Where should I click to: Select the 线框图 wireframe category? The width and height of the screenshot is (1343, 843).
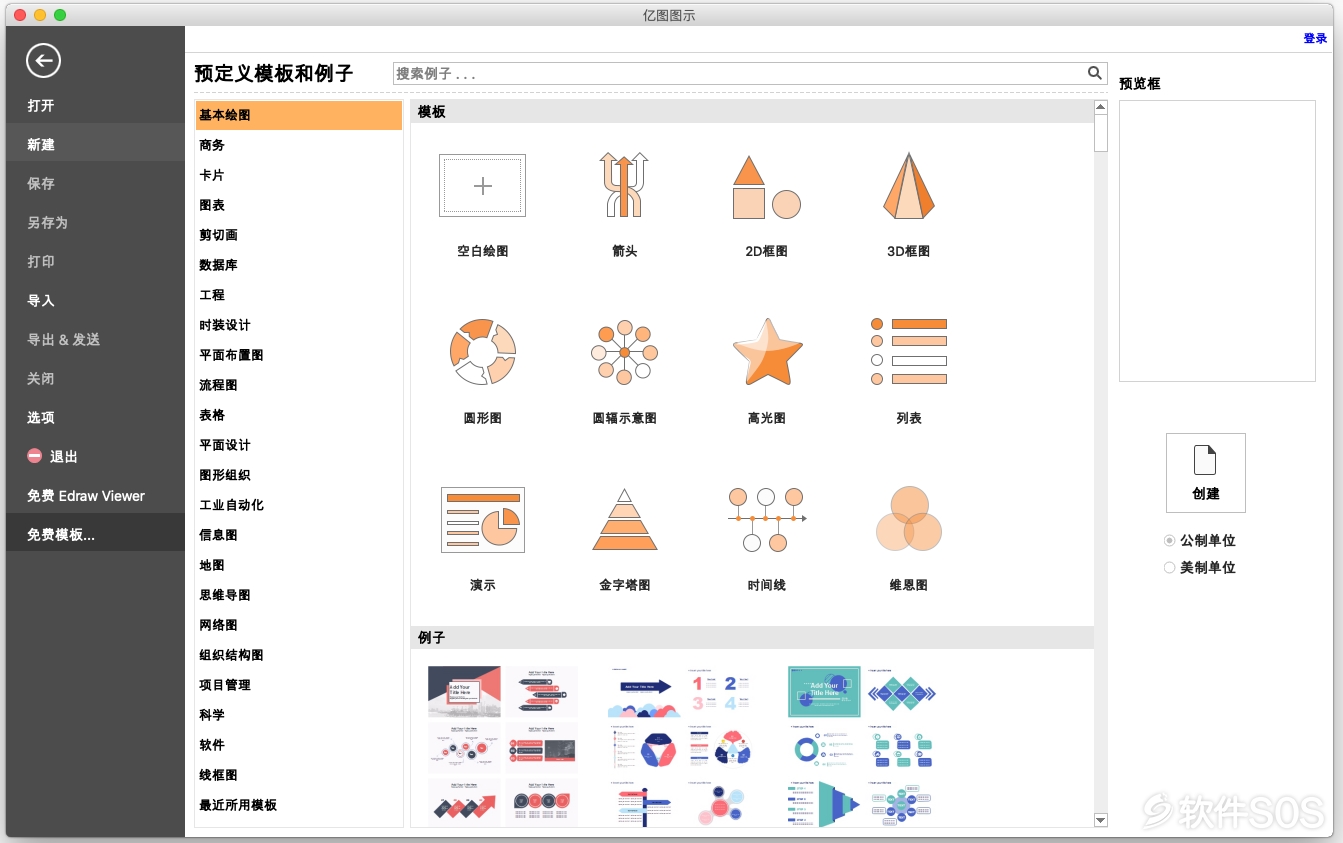(x=299, y=775)
